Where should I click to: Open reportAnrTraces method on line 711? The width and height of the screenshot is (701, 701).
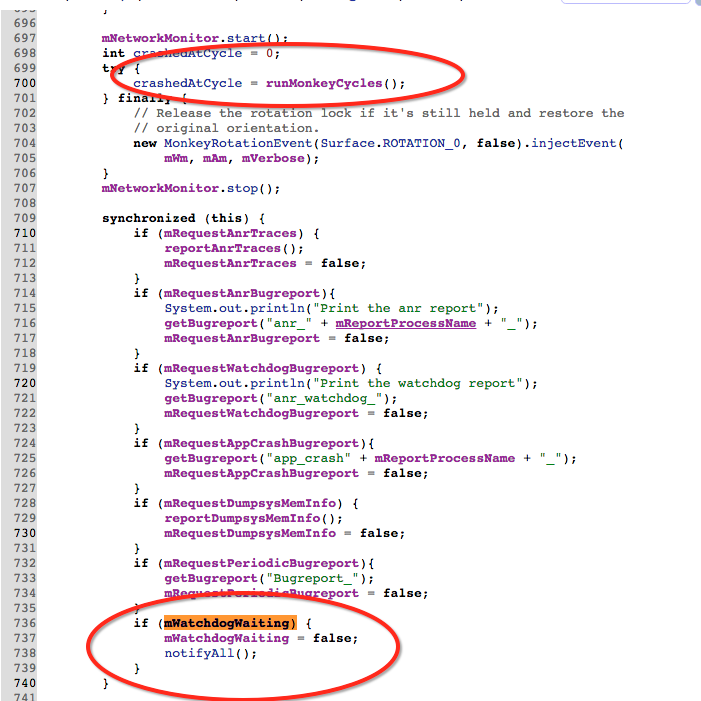[x=223, y=249]
